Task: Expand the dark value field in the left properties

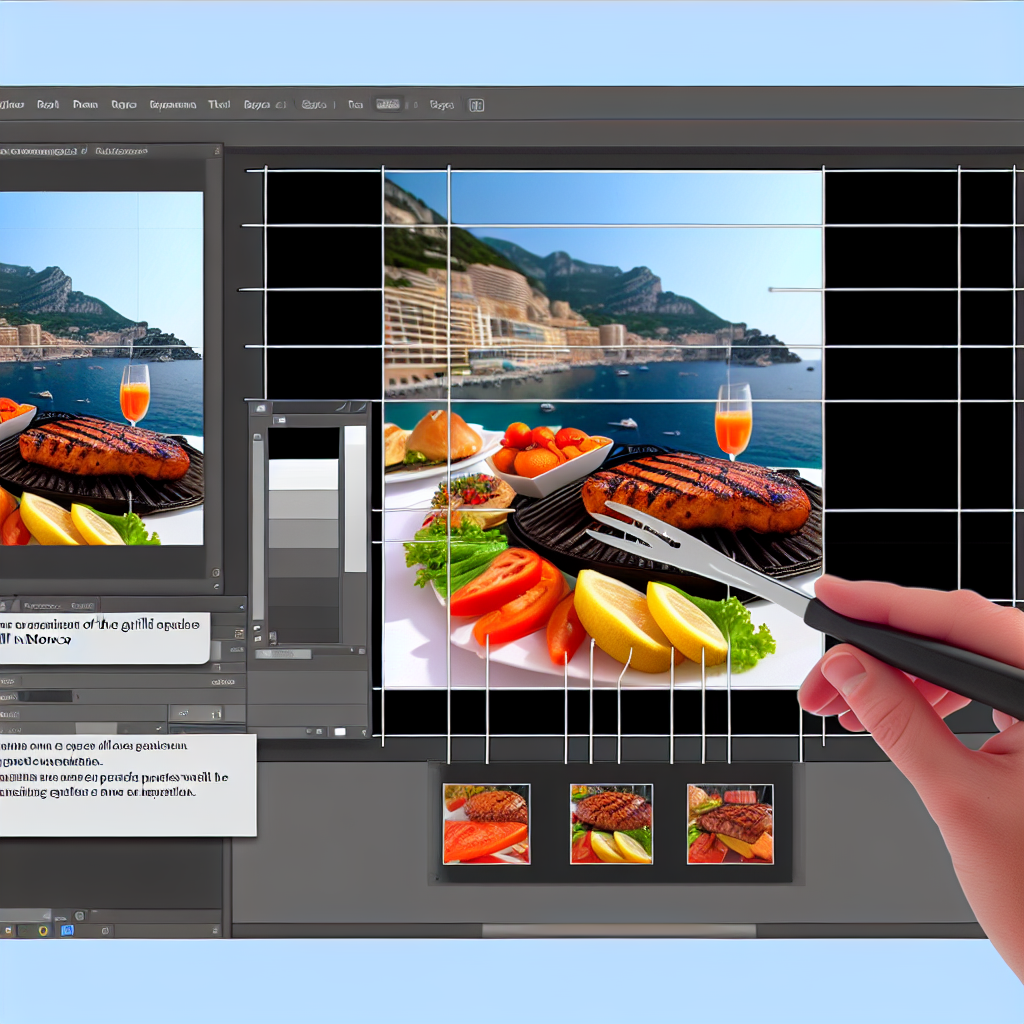Action: point(46,696)
